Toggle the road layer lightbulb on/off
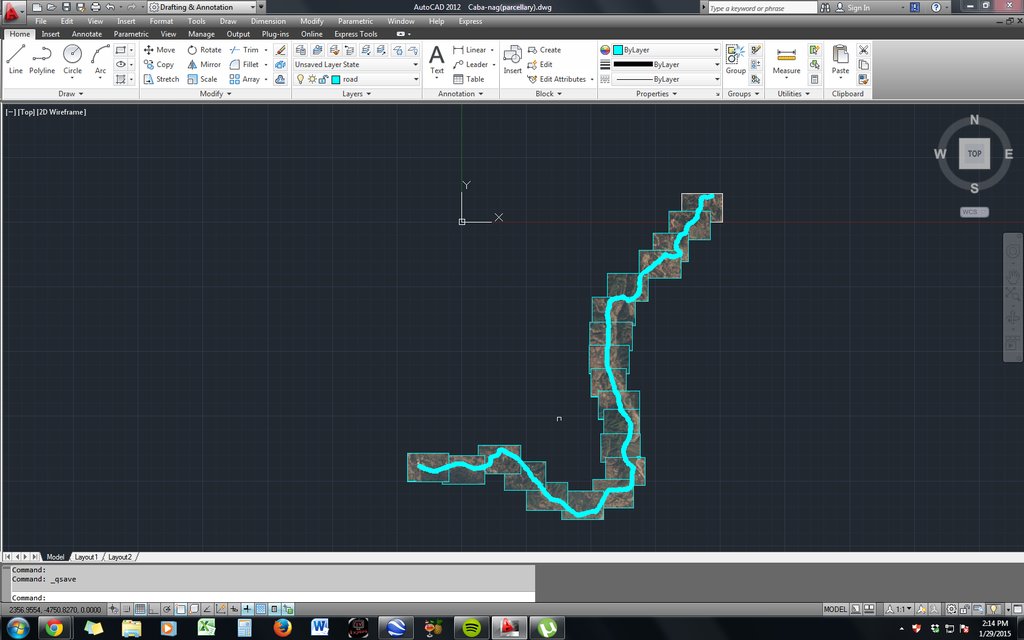The height and width of the screenshot is (640, 1024). [299, 79]
